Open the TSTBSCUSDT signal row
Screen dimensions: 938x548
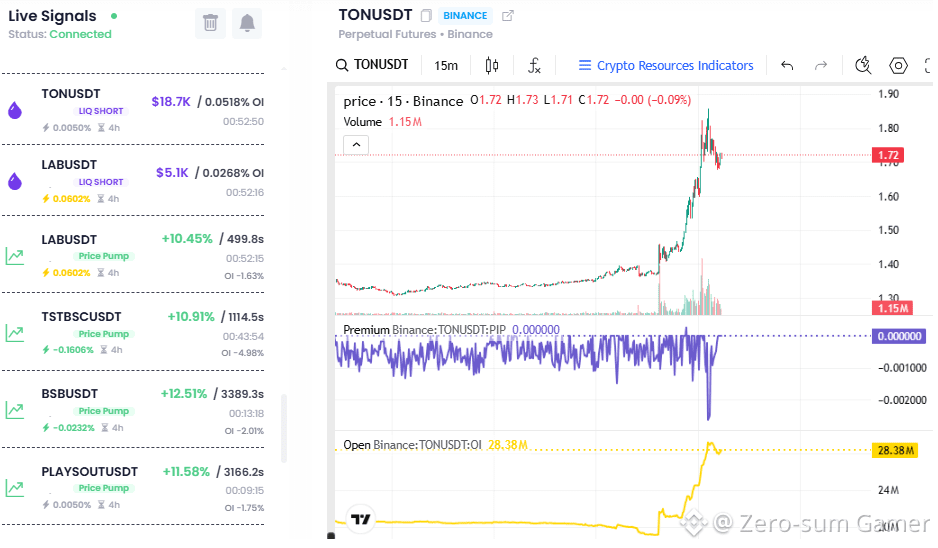(x=133, y=332)
